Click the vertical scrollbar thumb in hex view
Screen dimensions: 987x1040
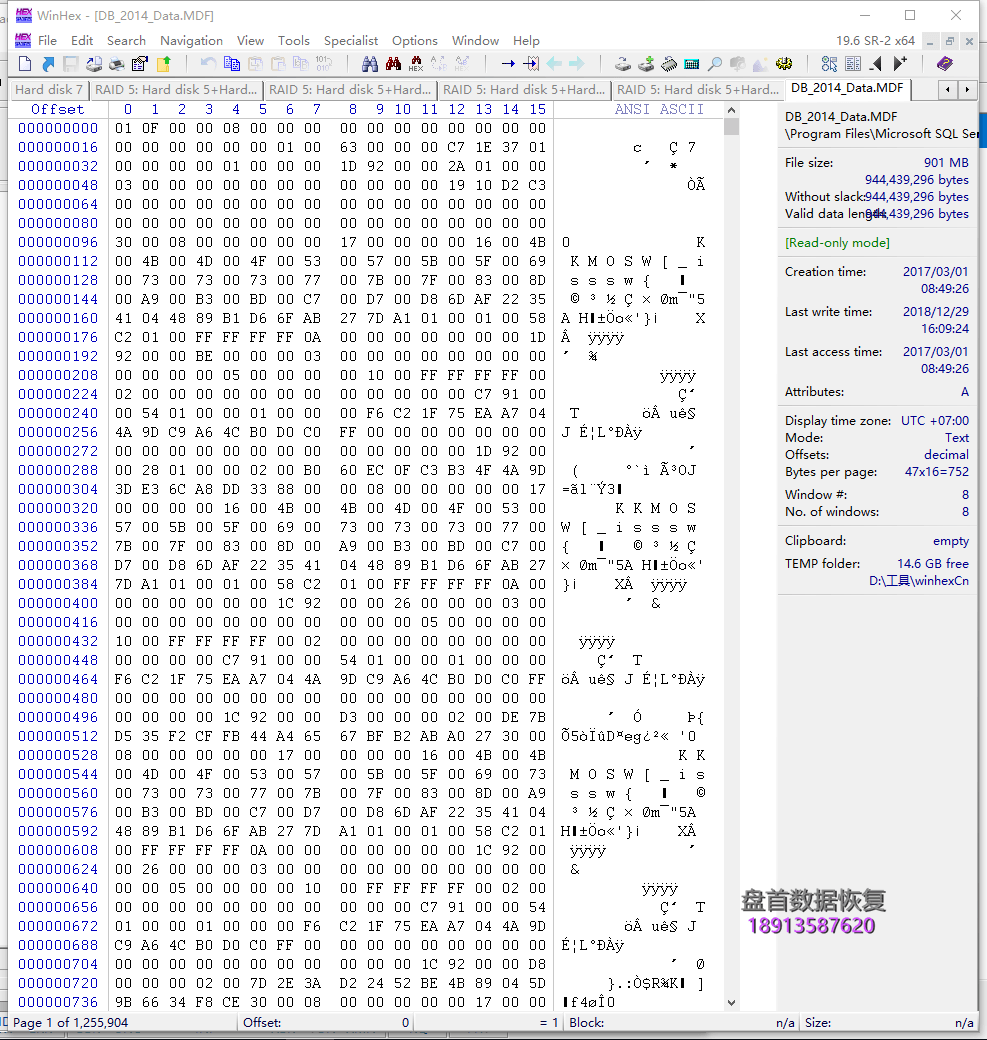(x=731, y=126)
